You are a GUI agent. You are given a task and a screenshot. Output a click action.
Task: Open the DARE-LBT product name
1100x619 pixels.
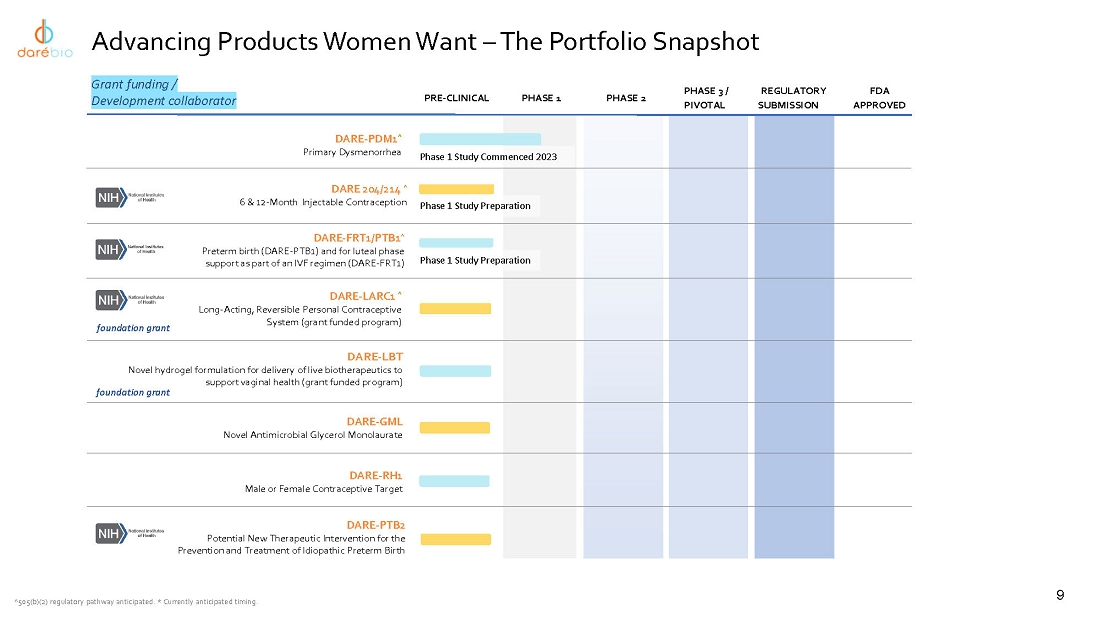coord(374,356)
